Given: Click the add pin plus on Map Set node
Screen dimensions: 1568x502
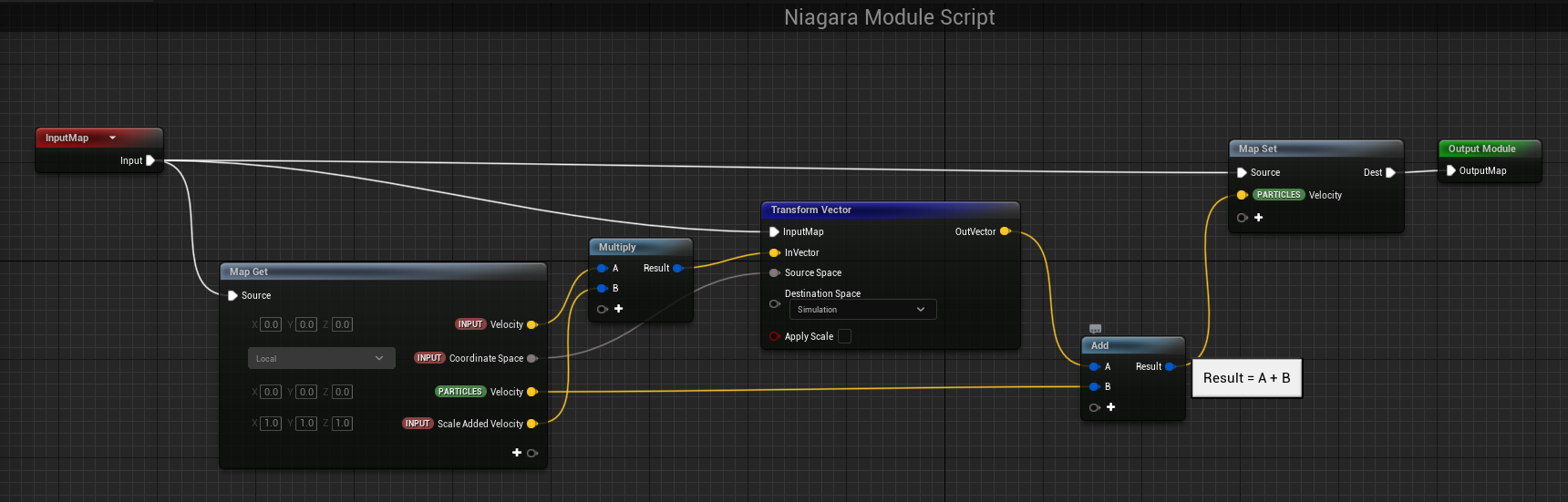Looking at the screenshot, I should point(1258,218).
